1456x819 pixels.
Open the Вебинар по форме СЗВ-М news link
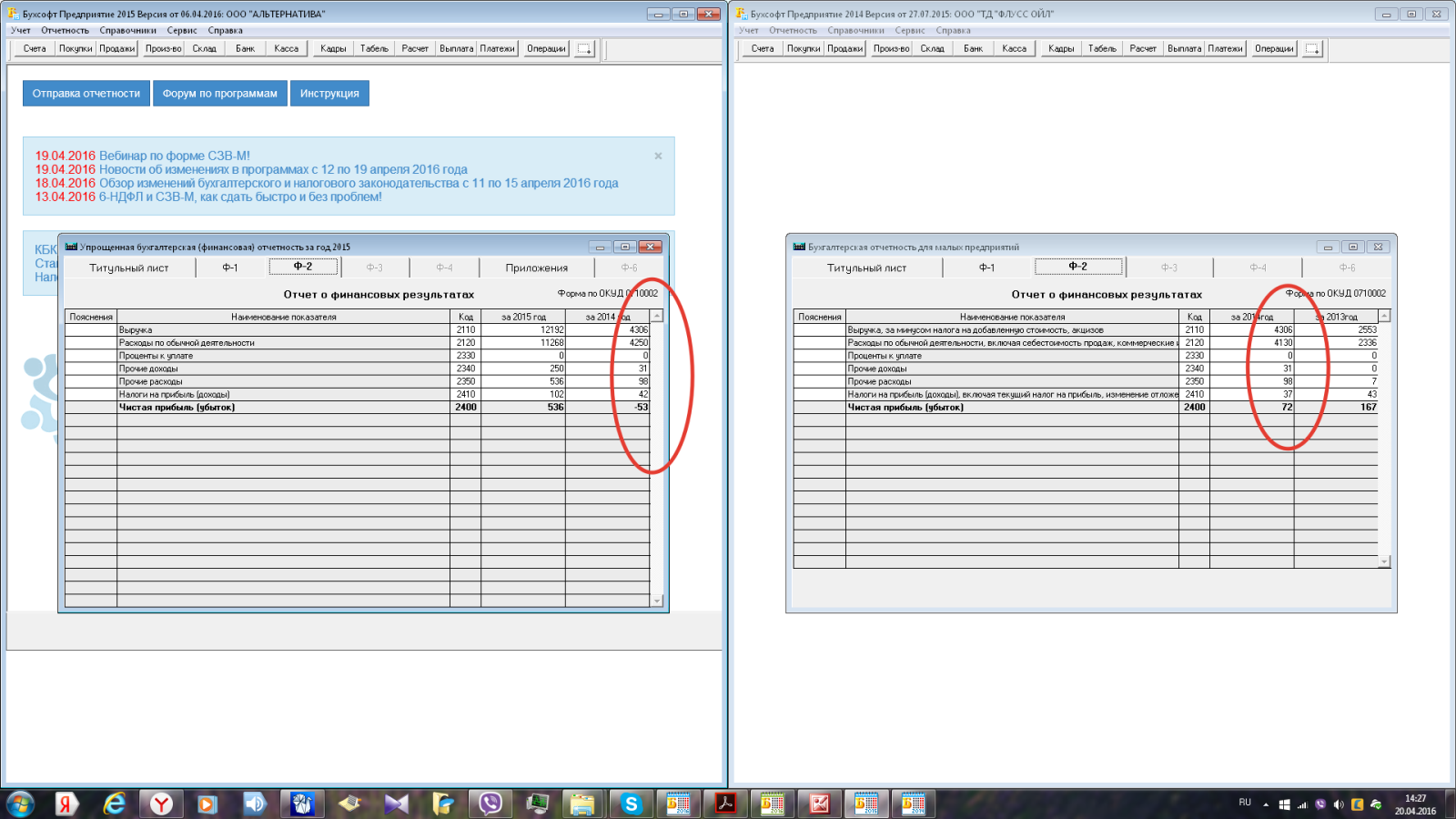174,156
